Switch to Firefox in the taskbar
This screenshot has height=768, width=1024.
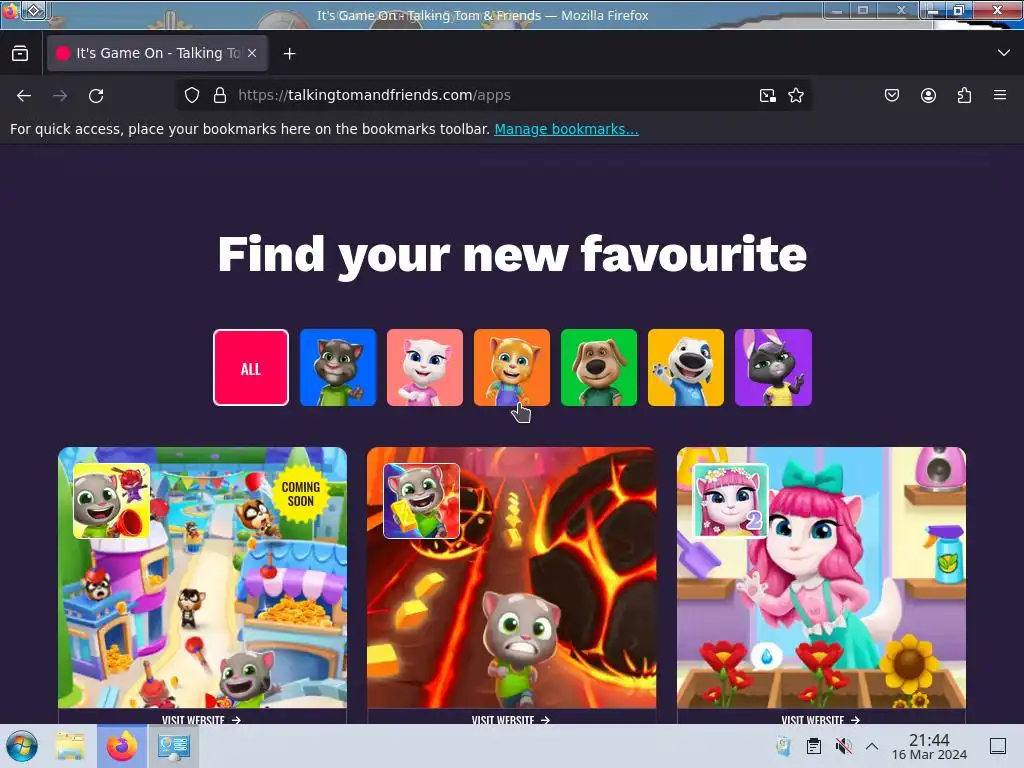[x=122, y=746]
